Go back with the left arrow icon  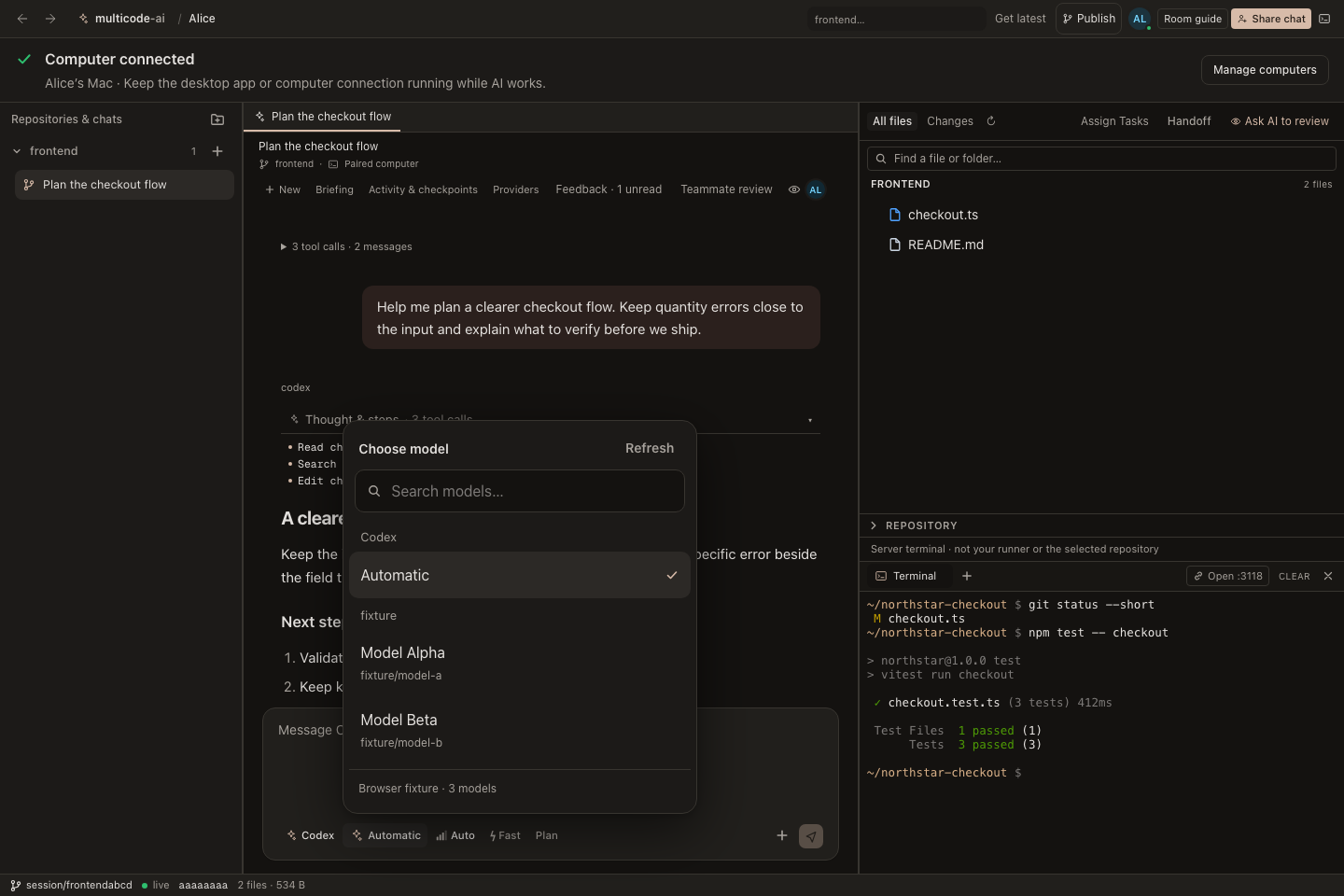pos(22,19)
